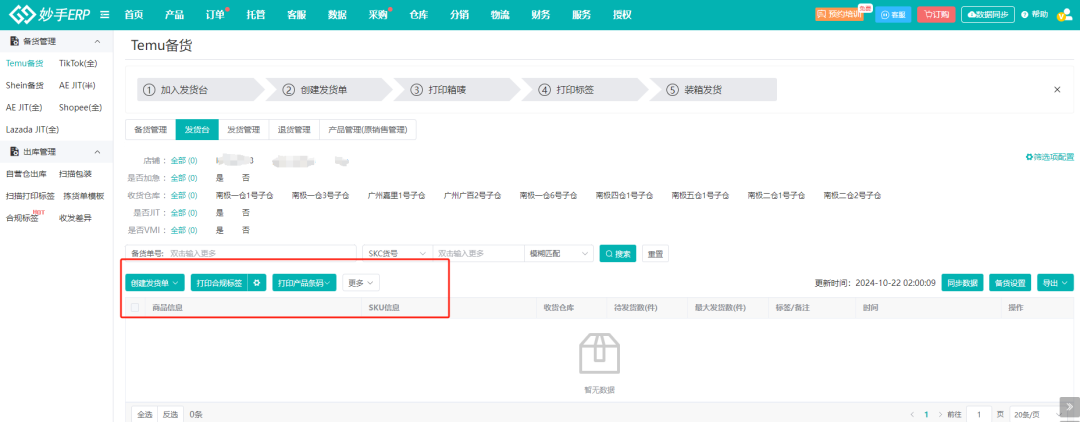Screen dimensions: 1080x422
Task: Open the 订单 top menu
Action: click(x=216, y=14)
